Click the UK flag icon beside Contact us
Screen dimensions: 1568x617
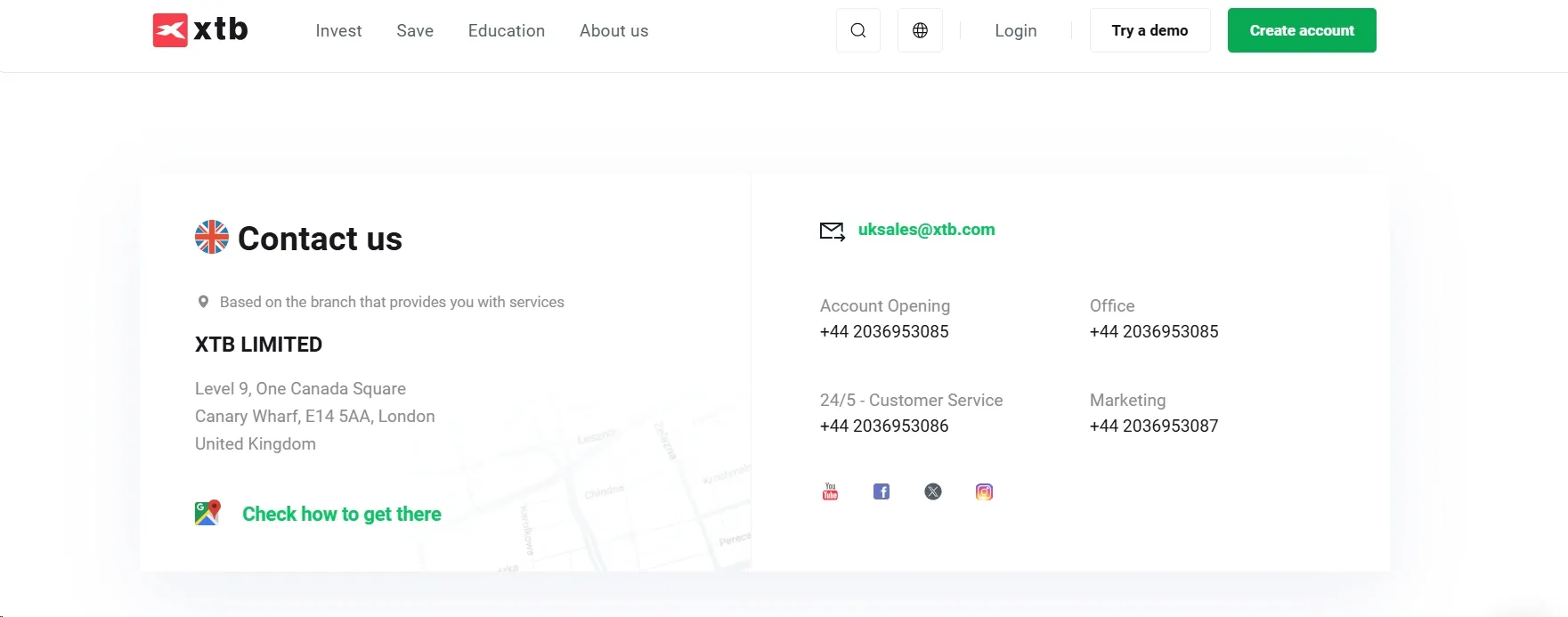pyautogui.click(x=212, y=237)
